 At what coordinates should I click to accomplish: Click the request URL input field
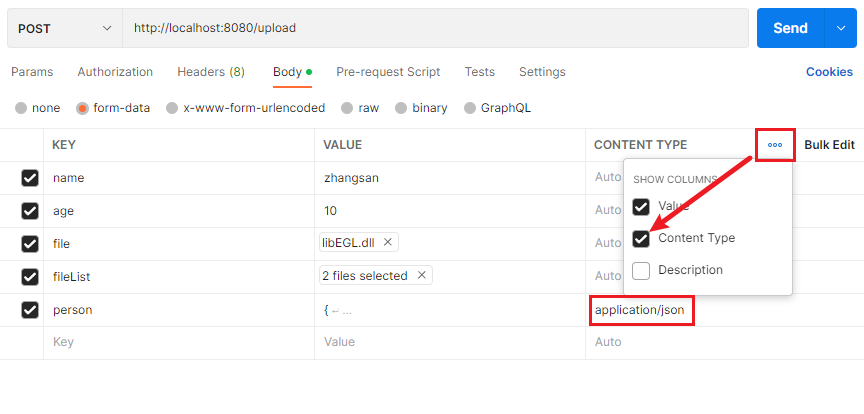point(435,28)
